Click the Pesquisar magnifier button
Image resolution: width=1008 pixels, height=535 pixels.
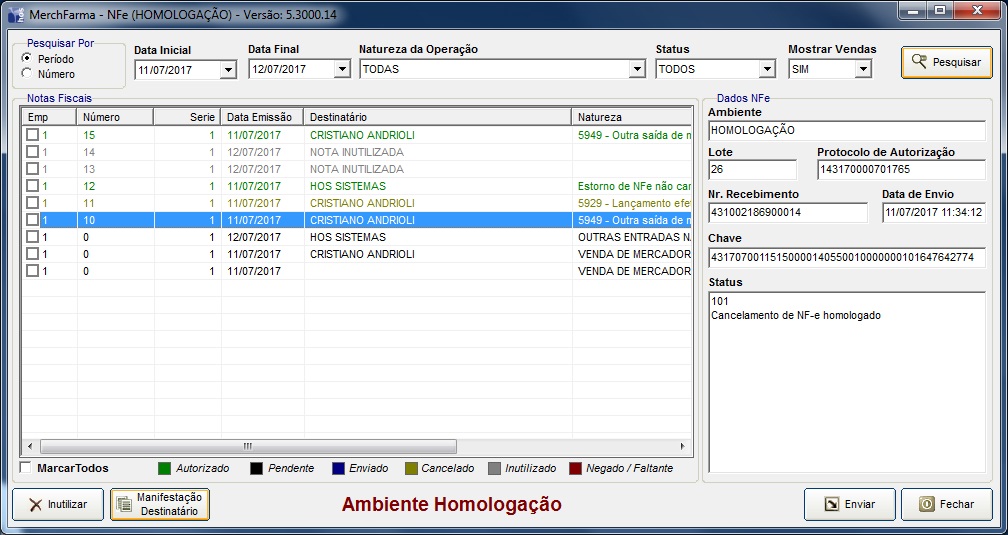(946, 62)
